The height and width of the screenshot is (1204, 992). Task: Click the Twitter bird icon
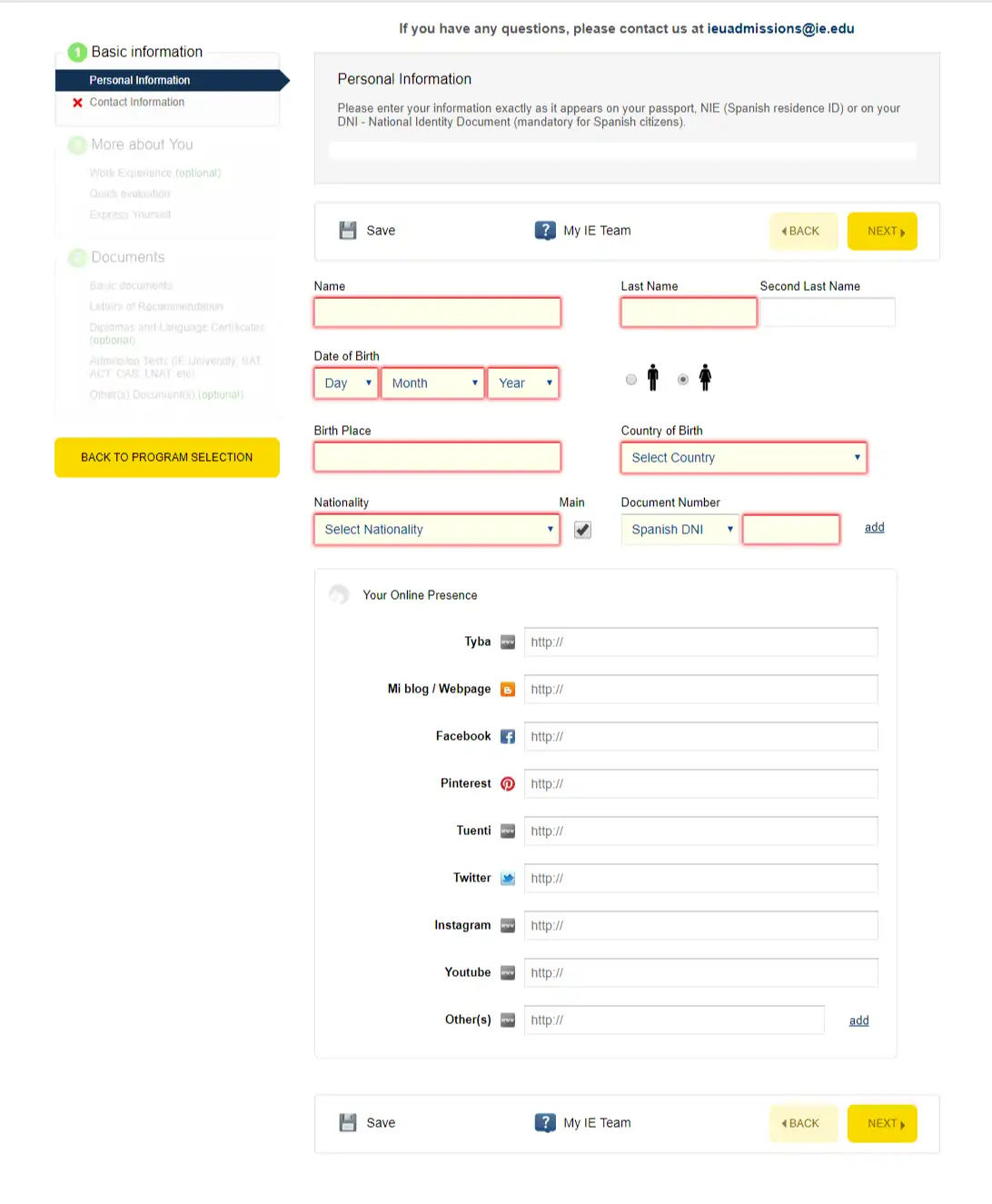tap(508, 879)
